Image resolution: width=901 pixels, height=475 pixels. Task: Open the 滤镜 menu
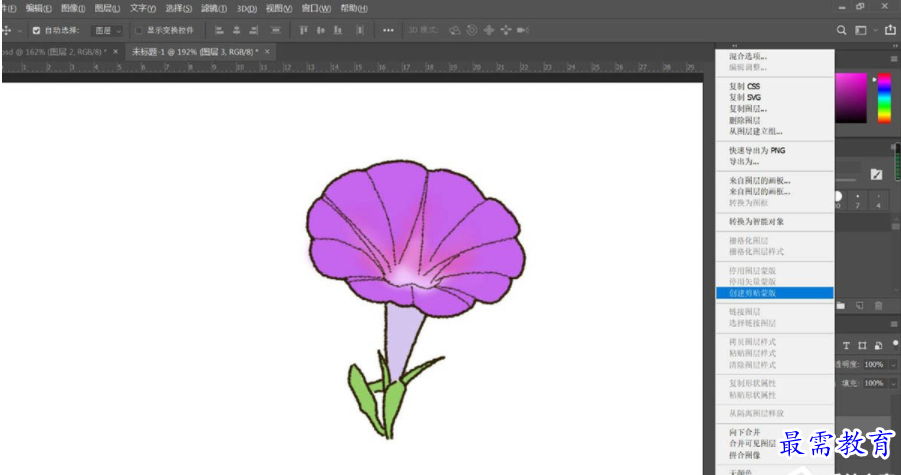[x=214, y=9]
